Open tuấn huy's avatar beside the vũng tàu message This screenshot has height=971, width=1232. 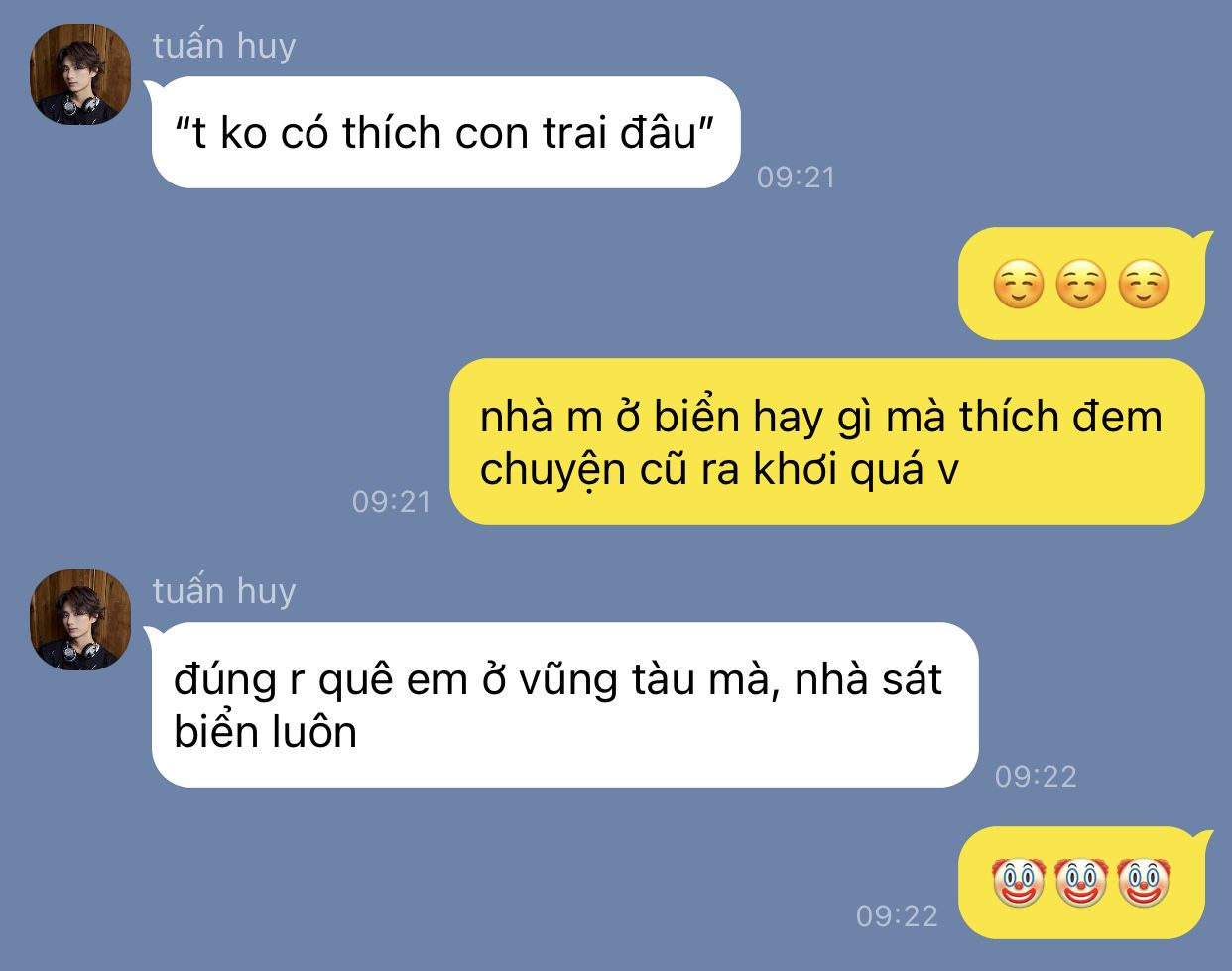[x=80, y=620]
